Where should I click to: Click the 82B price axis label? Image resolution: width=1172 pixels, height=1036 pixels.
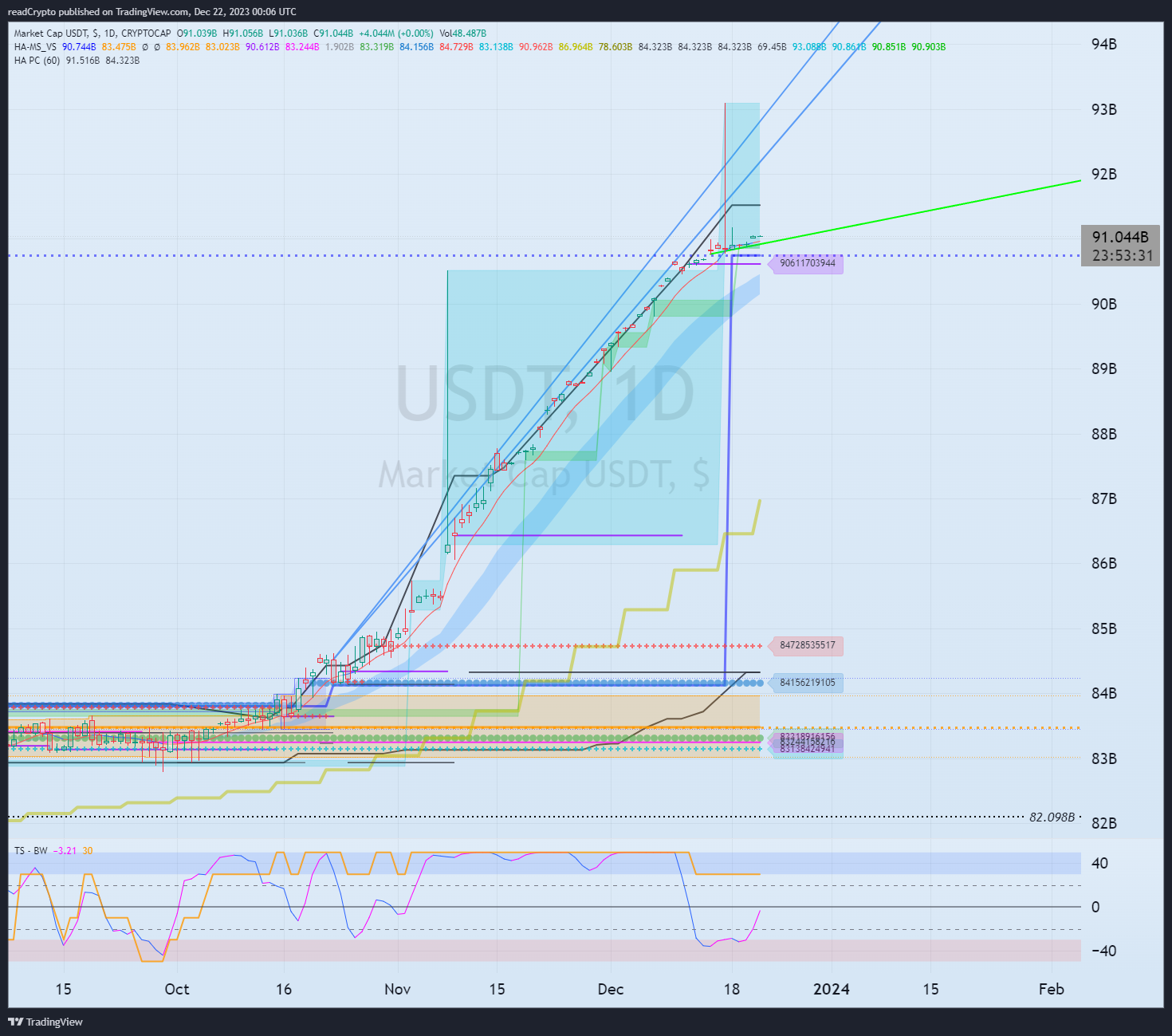pos(1104,823)
